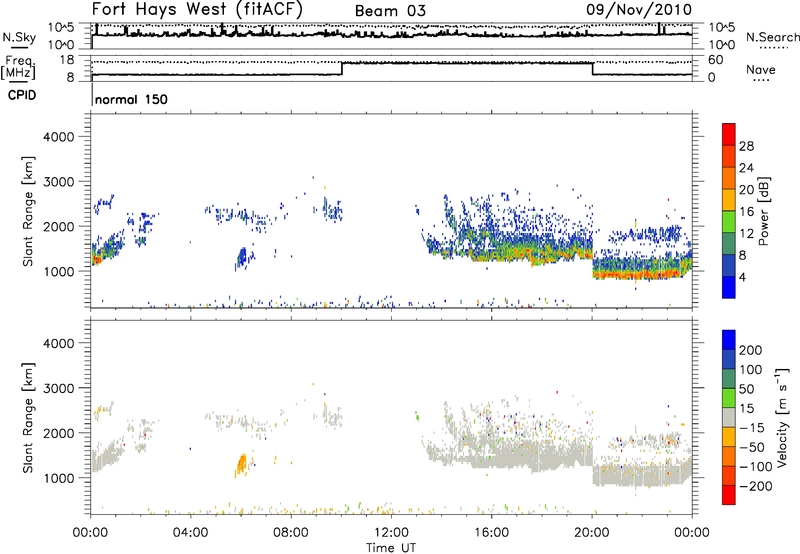The height and width of the screenshot is (554, 800).
Task: Click the "4000" tick on velocity panel
Action: click(59, 343)
